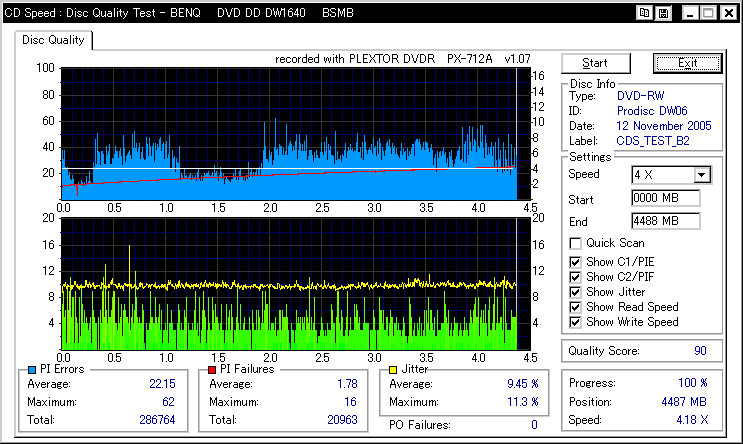Viewport: 743px width, 444px height.
Task: Select the Disc Quality tab
Action: click(53, 40)
